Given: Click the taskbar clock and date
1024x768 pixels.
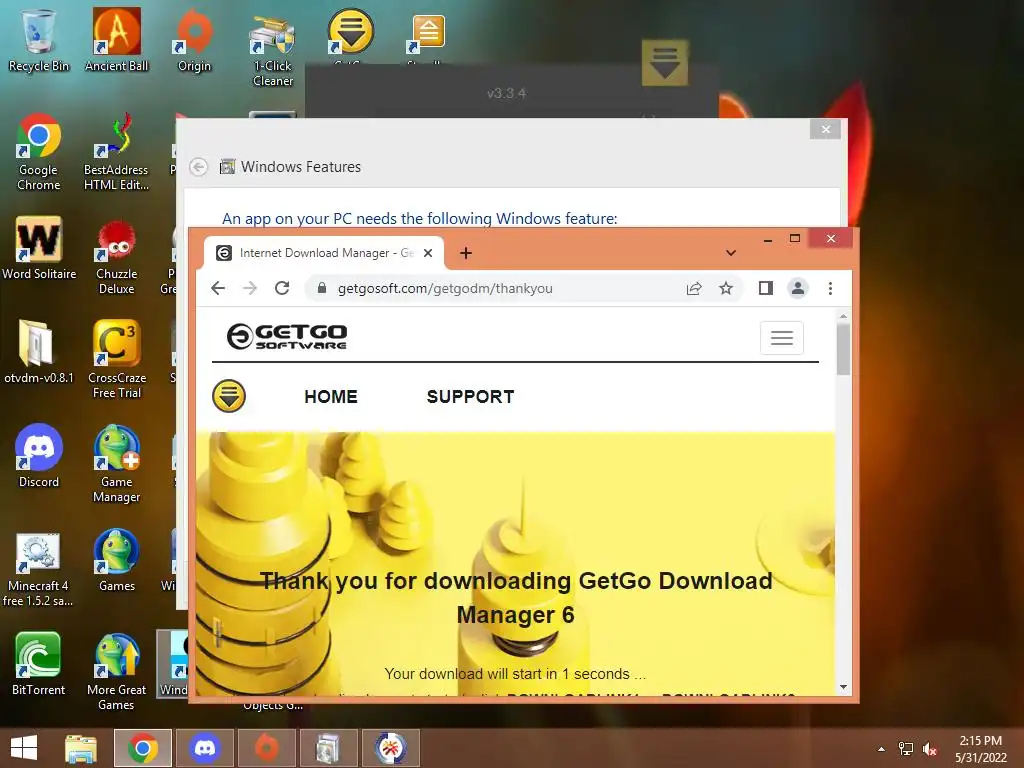Looking at the screenshot, I should pos(981,749).
